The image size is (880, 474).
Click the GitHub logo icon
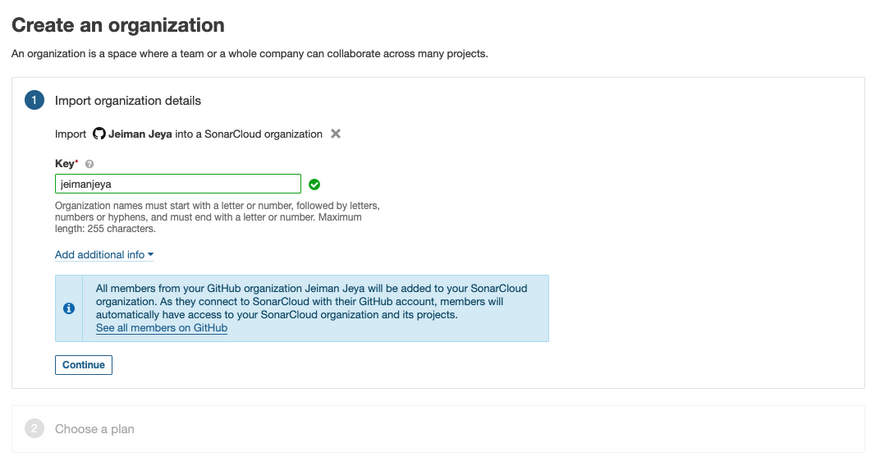click(99, 133)
